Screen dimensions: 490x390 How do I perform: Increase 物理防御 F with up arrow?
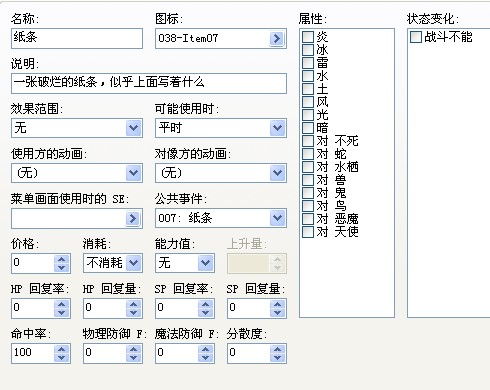click(x=134, y=349)
